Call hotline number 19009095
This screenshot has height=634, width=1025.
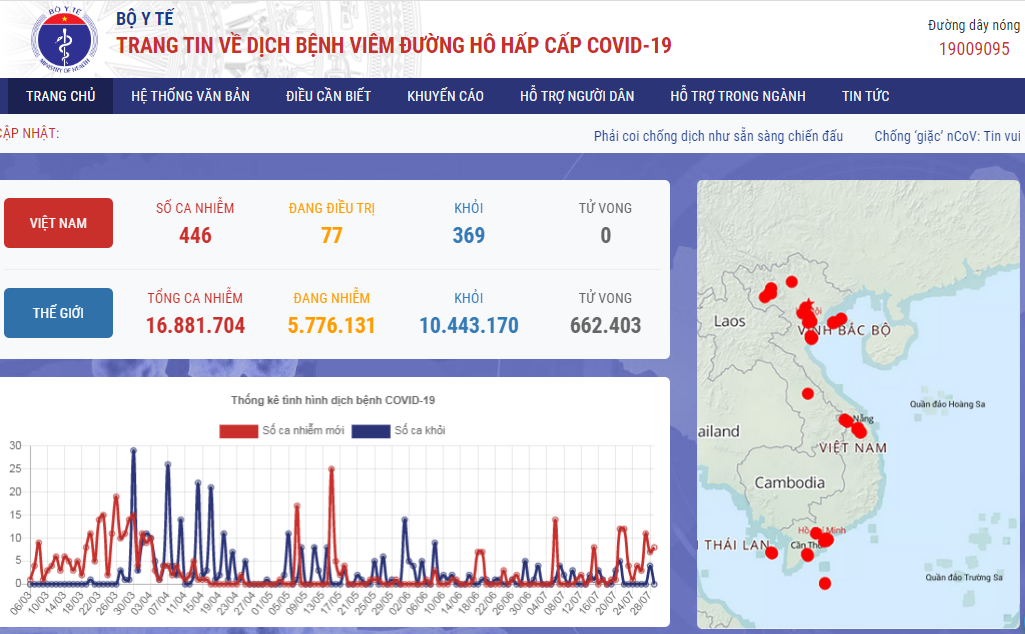pyautogui.click(x=973, y=48)
